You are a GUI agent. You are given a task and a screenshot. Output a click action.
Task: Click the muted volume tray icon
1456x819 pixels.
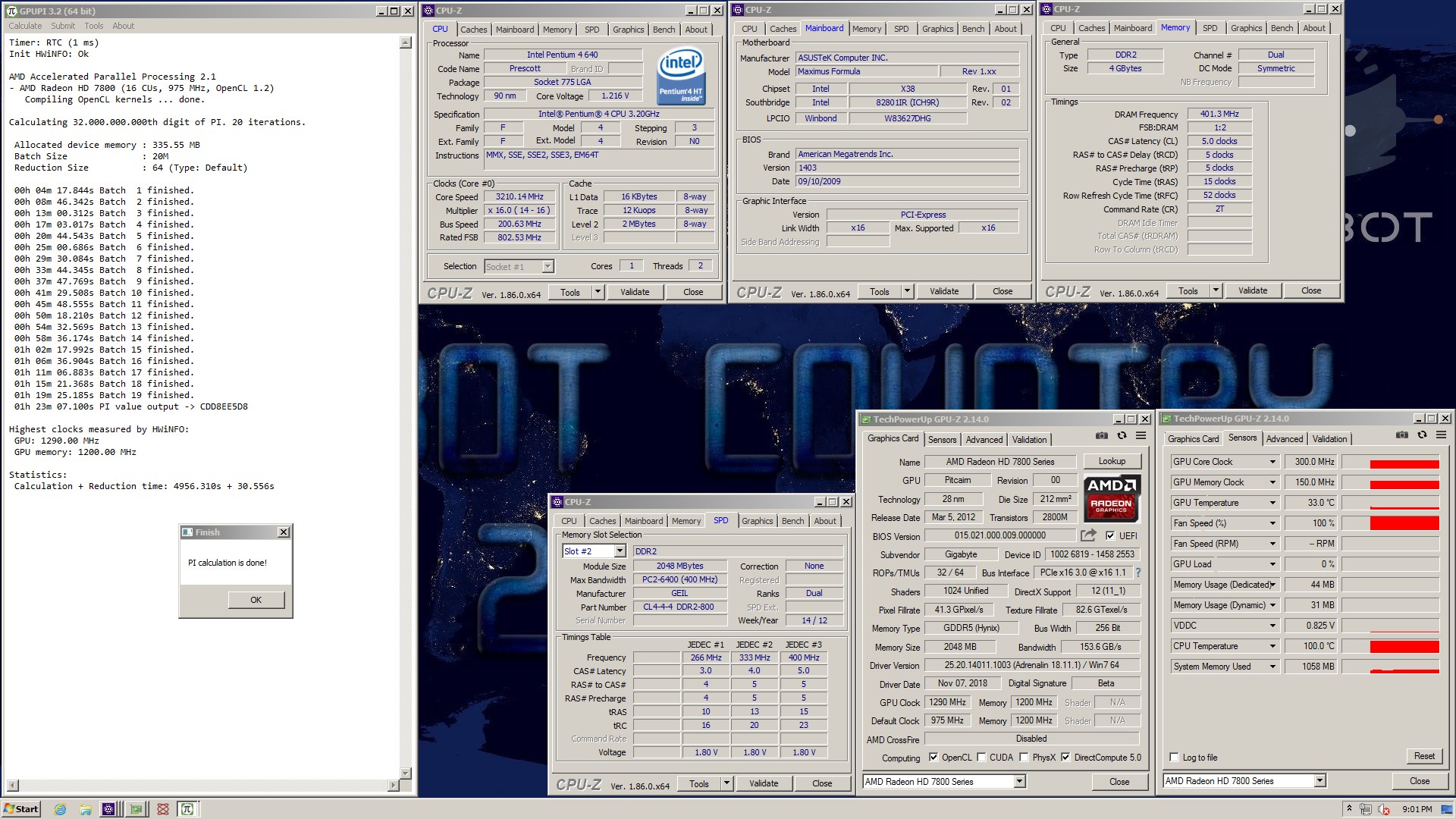tap(1384, 809)
